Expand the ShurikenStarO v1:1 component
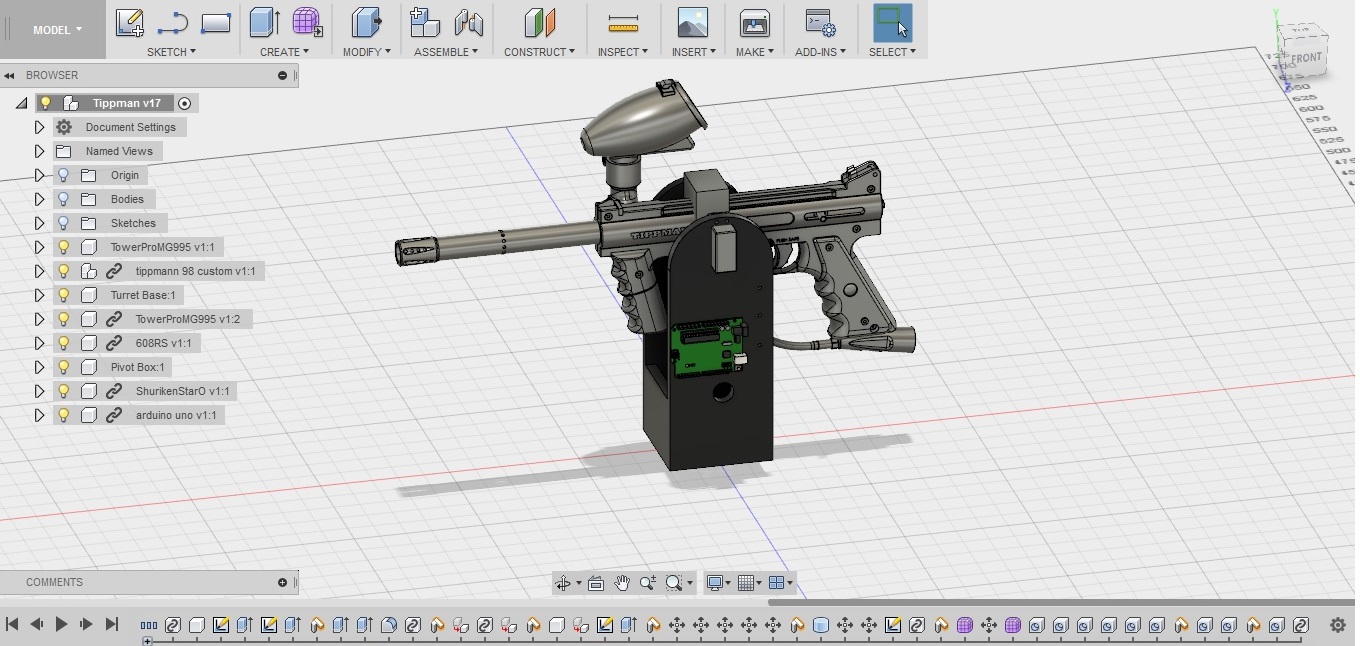 click(40, 391)
